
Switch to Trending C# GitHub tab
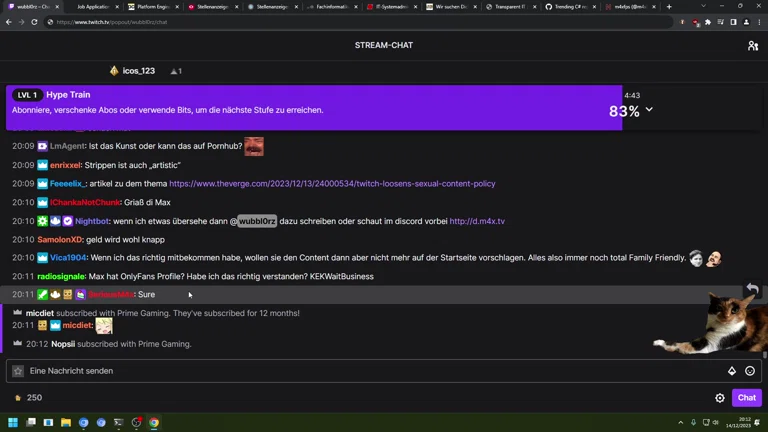pos(571,7)
